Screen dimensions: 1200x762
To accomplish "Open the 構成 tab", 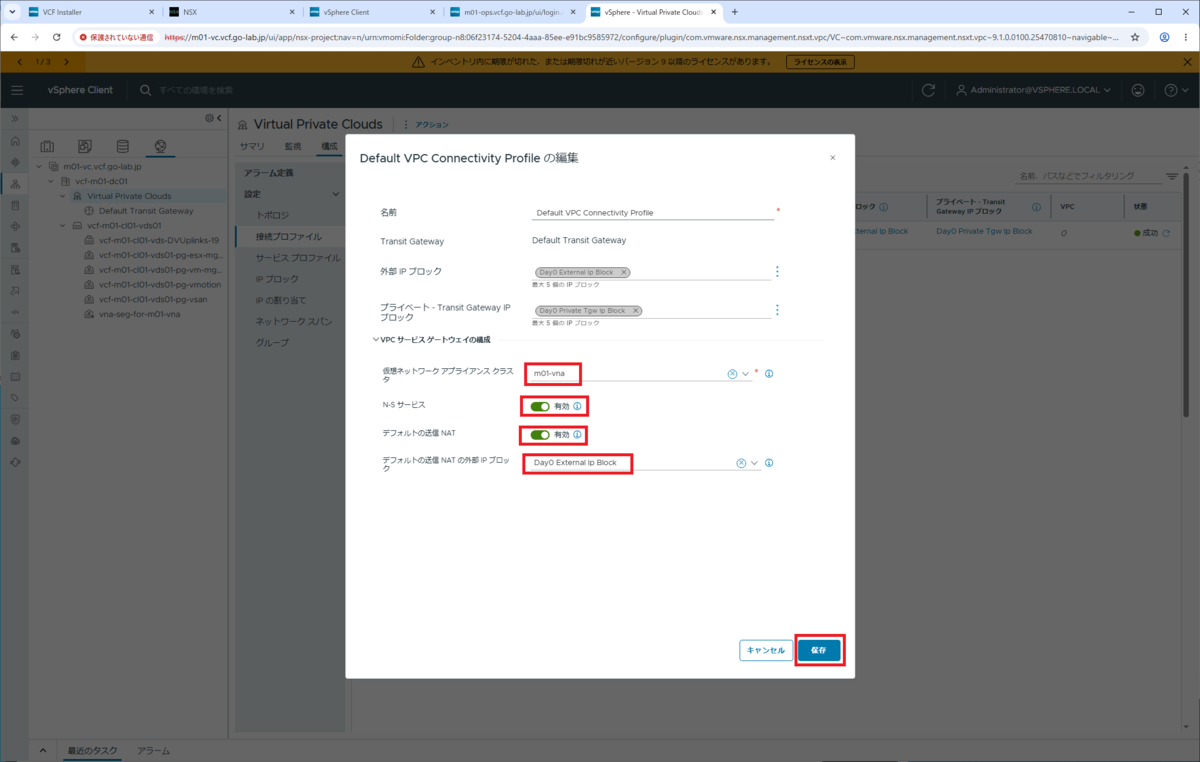I will tap(329, 146).
